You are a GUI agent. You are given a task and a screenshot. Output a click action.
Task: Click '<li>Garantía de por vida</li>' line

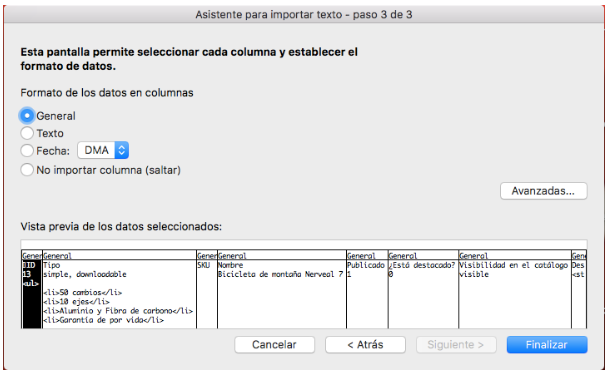tap(103, 320)
